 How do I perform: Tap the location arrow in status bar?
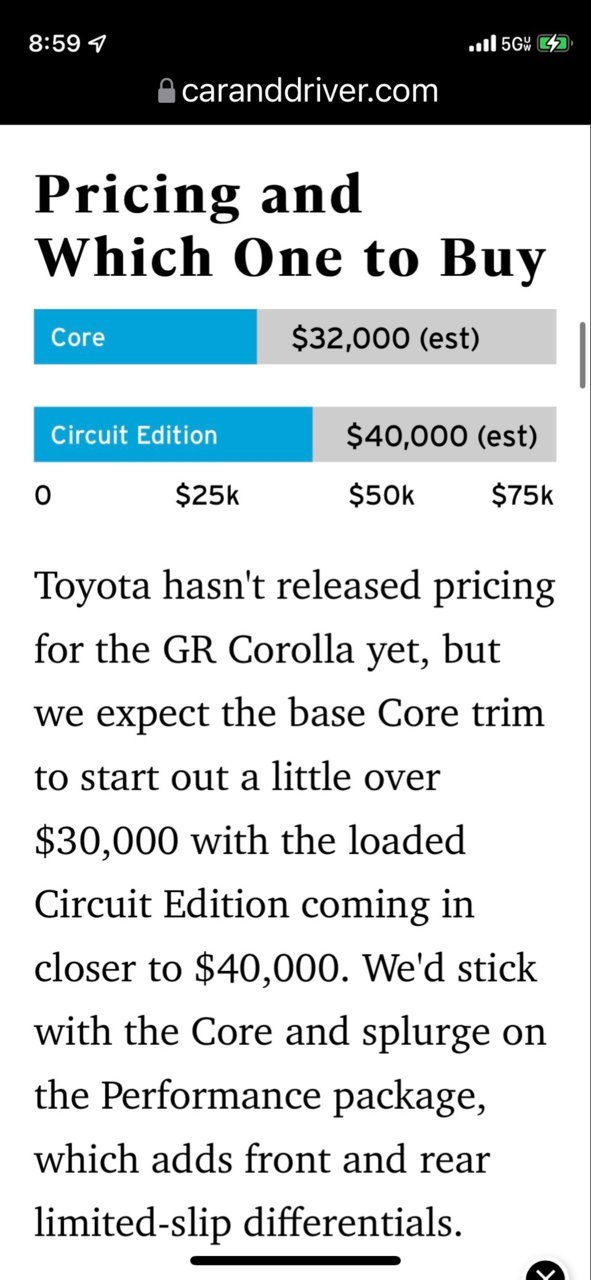pos(98,45)
